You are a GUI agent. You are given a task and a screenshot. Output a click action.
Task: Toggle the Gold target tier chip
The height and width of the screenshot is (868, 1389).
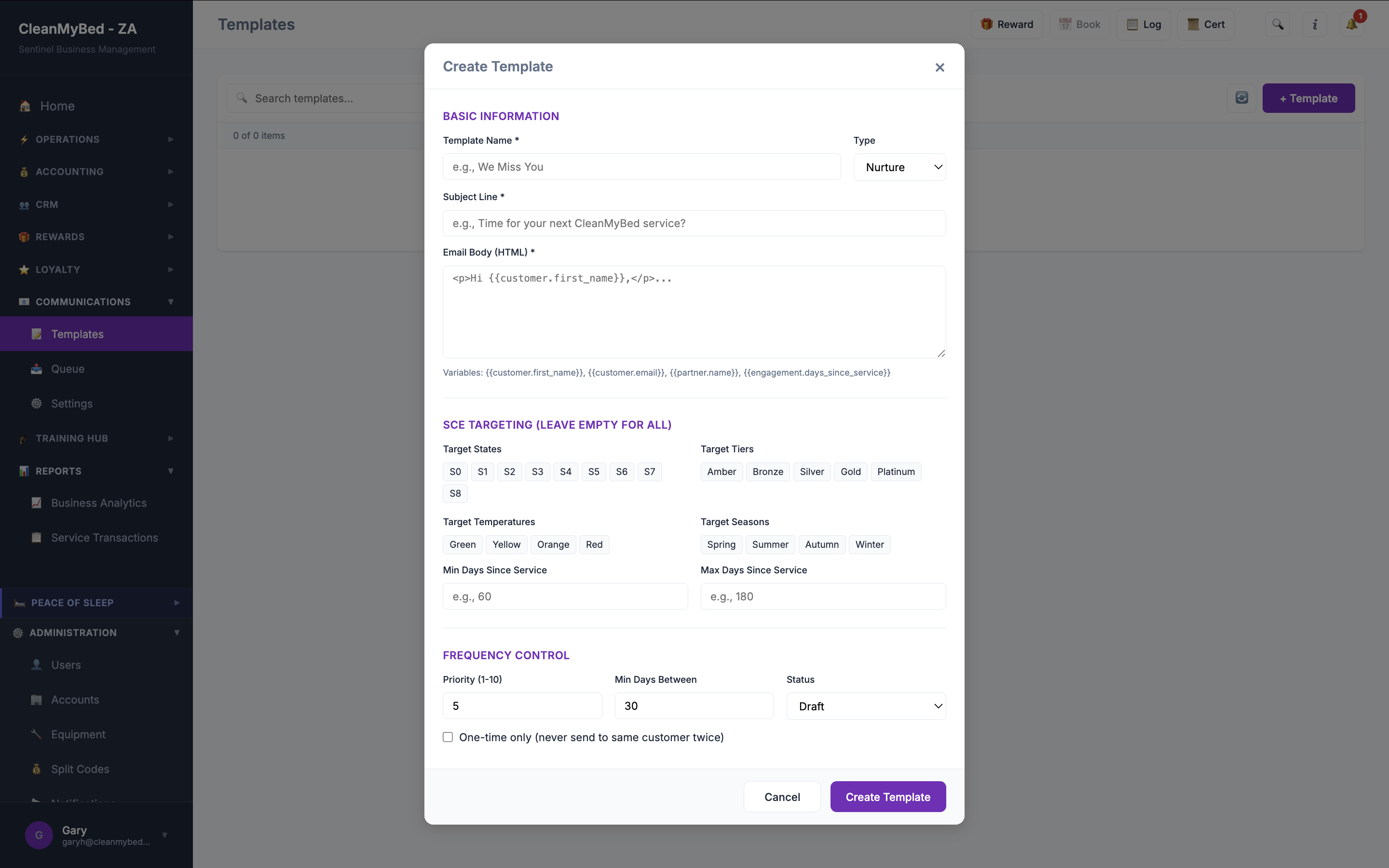[x=850, y=472]
